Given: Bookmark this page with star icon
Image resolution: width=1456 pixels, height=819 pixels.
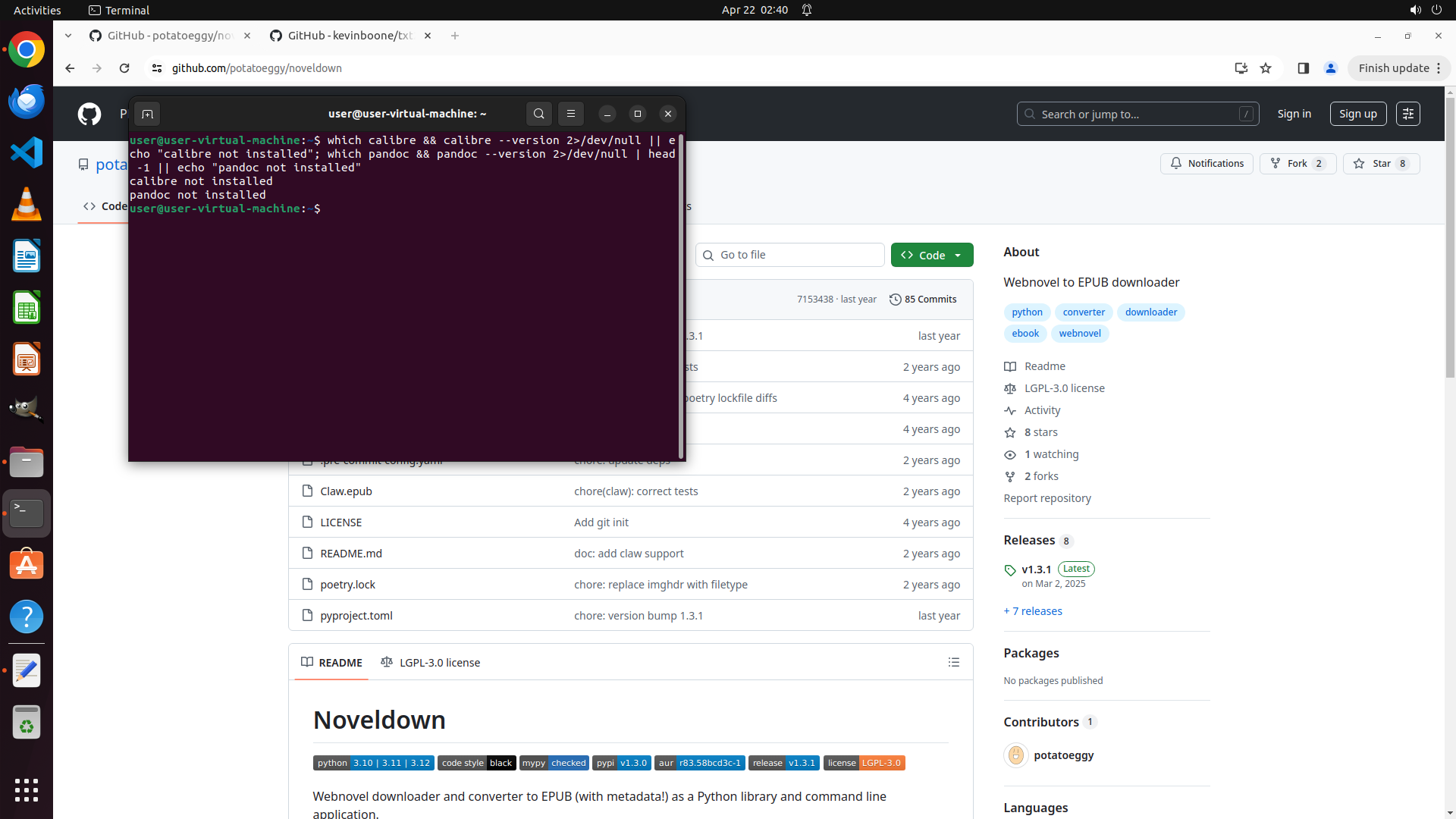Looking at the screenshot, I should coord(1266,68).
